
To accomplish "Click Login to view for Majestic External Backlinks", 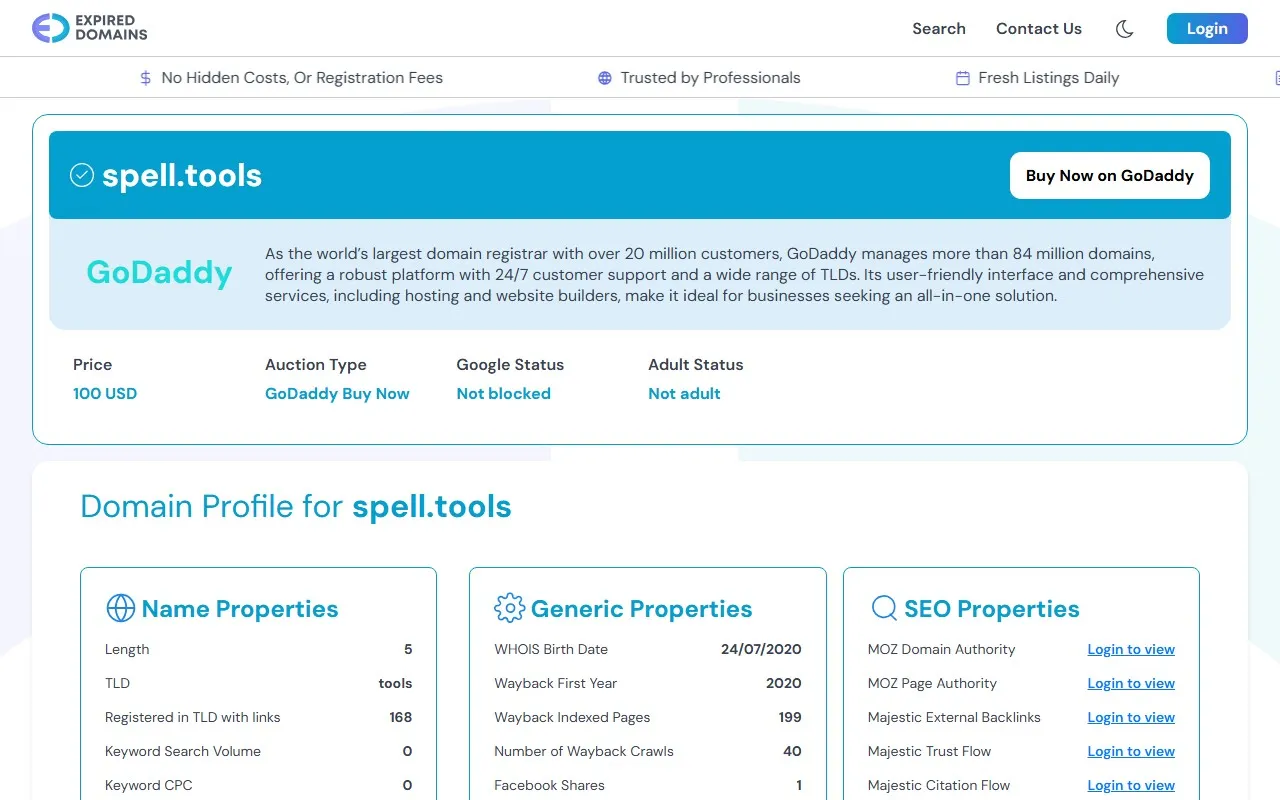I will click(x=1131, y=717).
